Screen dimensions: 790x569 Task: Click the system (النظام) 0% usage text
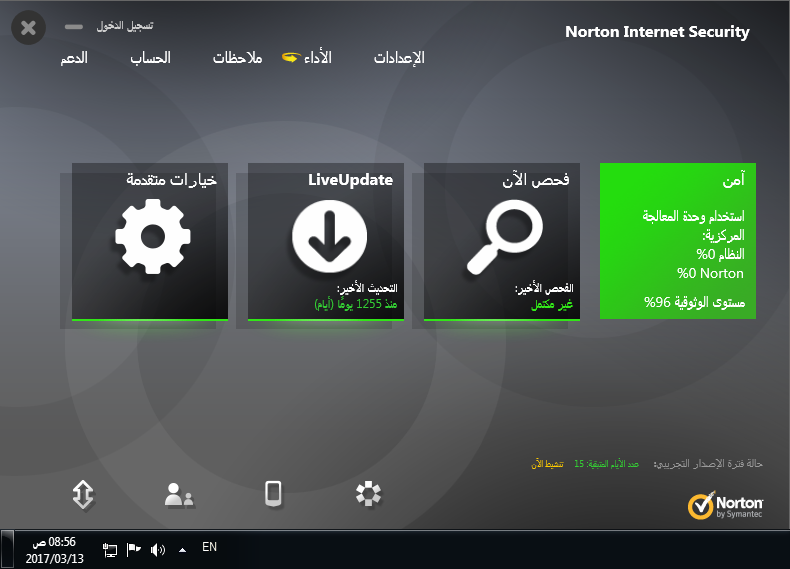click(x=720, y=254)
